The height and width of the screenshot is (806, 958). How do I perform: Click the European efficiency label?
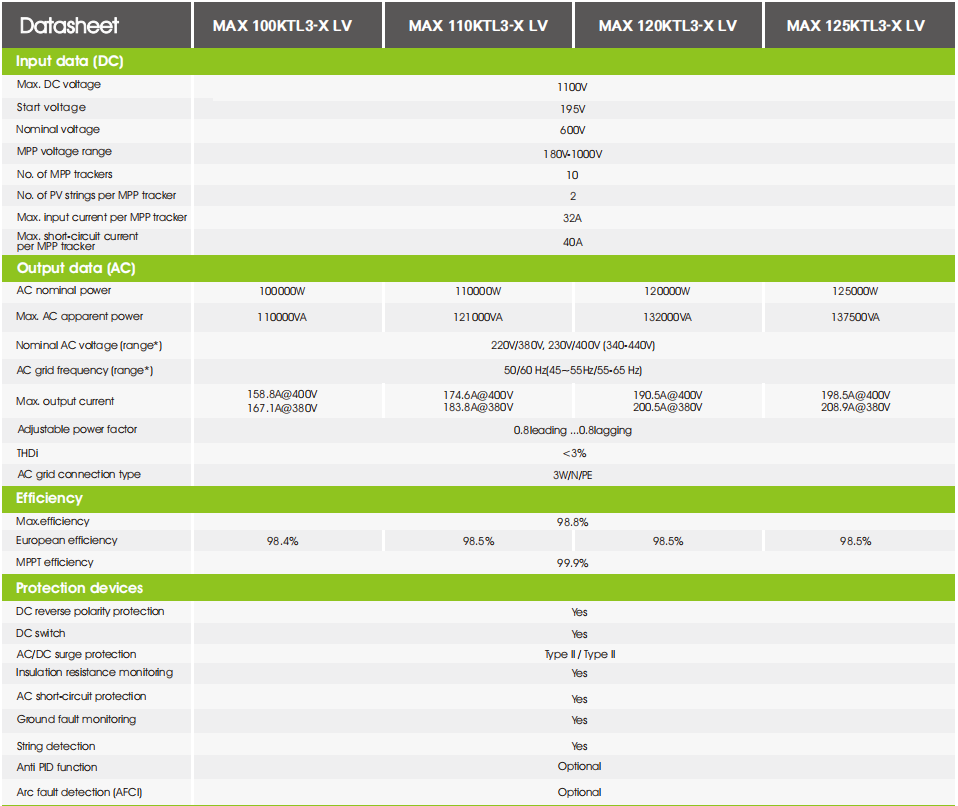coord(67,540)
